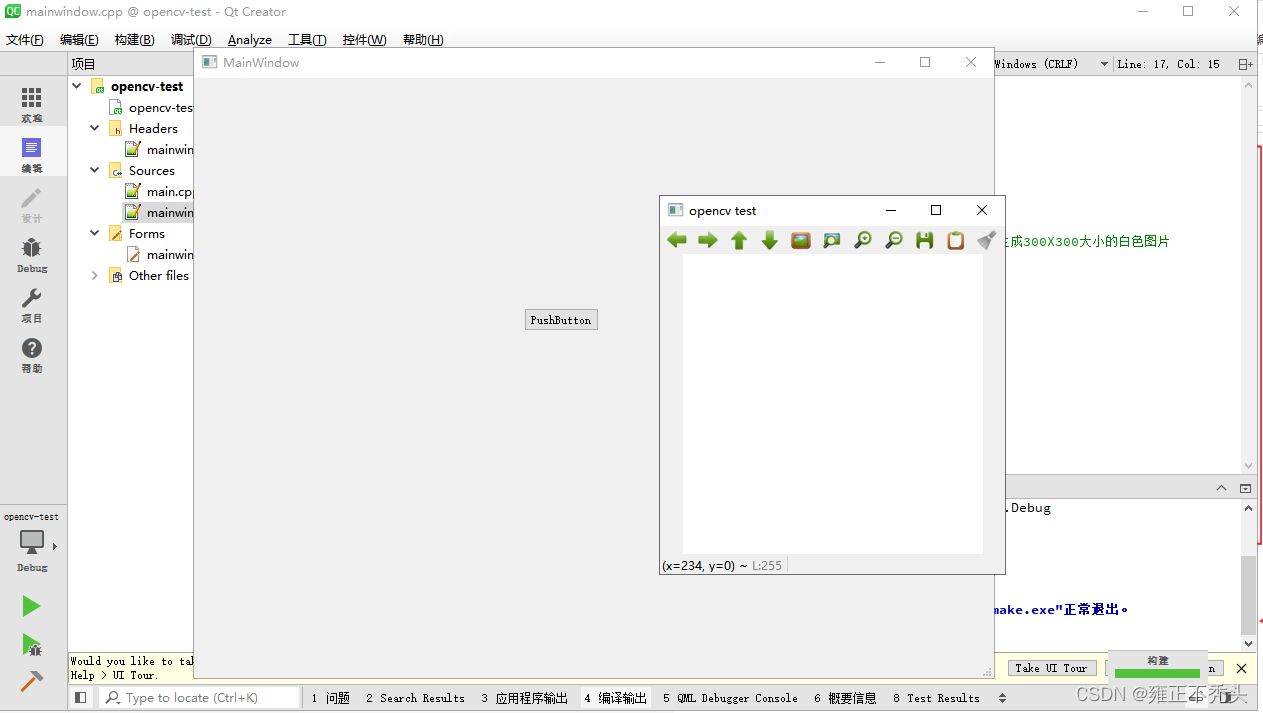Viewport: 1263px width, 713px height.
Task: Click the Type to locate search field
Action: 200,697
